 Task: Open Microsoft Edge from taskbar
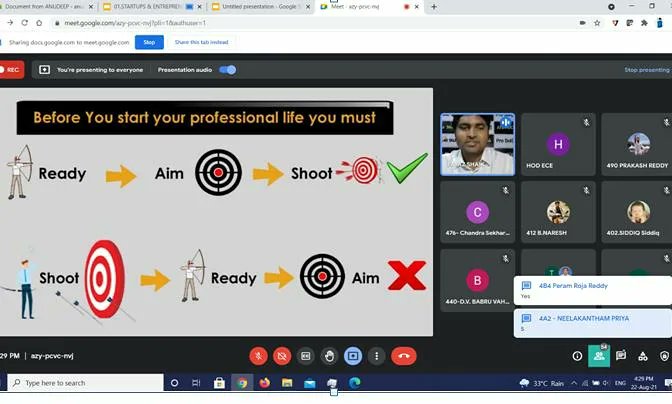[354, 383]
